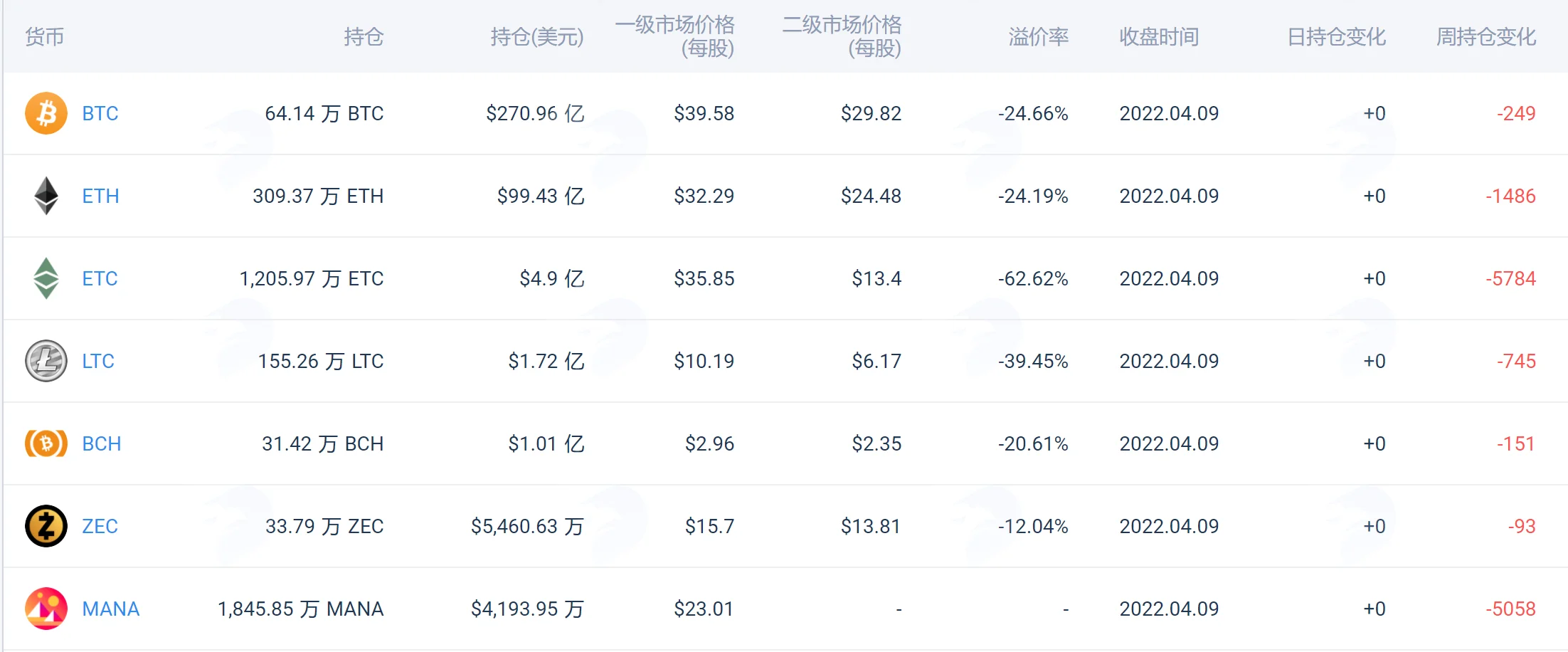Open the ETH link
Screen dimensions: 1568x652
(100, 196)
